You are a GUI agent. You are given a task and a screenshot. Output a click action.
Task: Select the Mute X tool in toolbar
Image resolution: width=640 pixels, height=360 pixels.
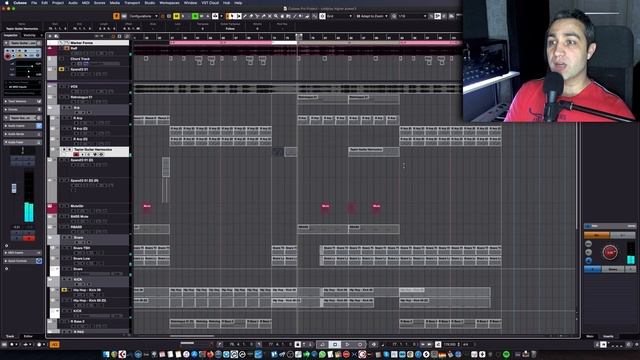click(x=270, y=16)
